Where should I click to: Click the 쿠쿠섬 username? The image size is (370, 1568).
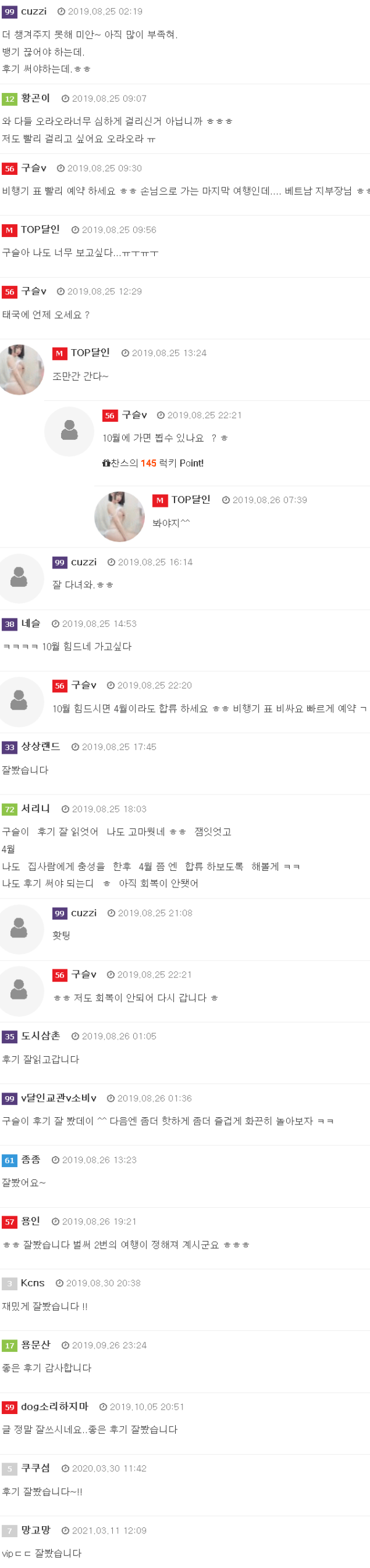pos(36,1468)
